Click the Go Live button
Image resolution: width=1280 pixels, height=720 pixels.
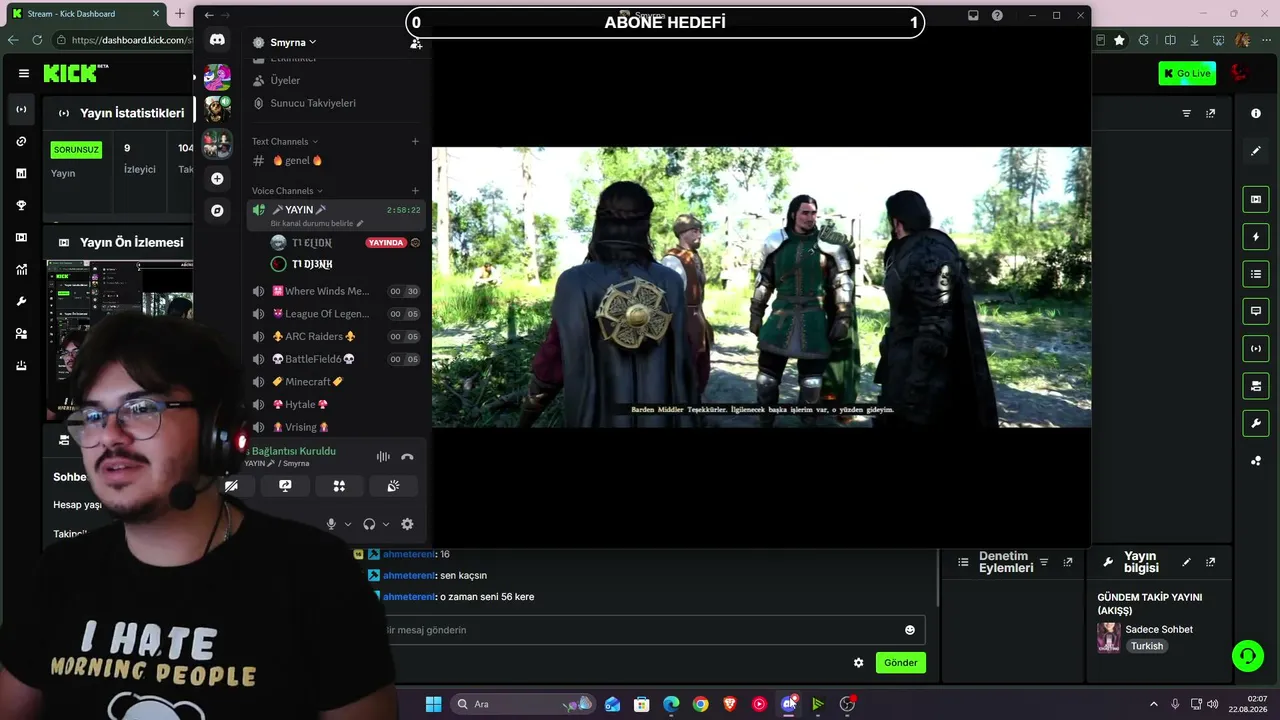pos(1187,73)
